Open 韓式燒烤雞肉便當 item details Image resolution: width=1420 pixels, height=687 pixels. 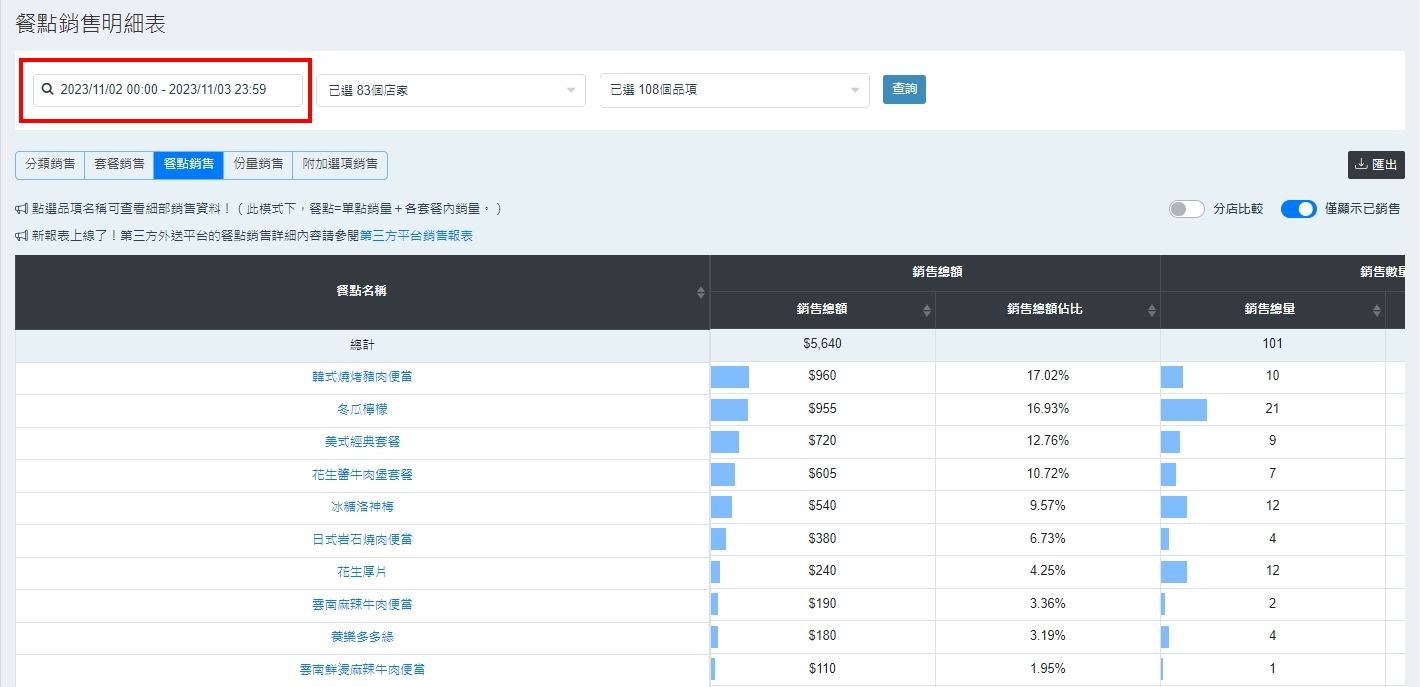coord(361,377)
